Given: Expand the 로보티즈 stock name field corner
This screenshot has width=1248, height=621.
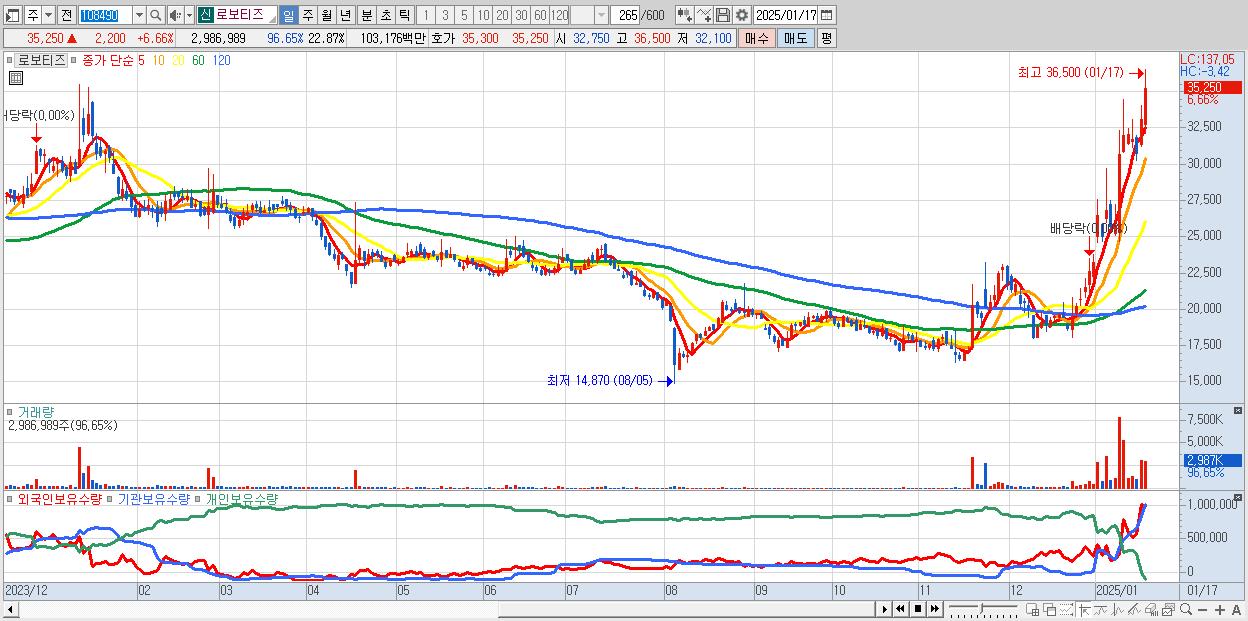Looking at the screenshot, I should coord(272,20).
